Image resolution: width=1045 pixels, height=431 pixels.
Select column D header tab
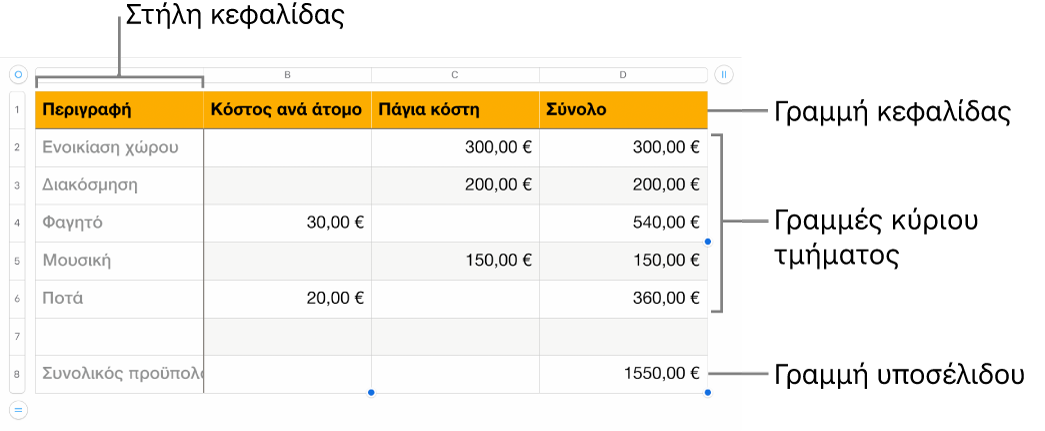[623, 75]
